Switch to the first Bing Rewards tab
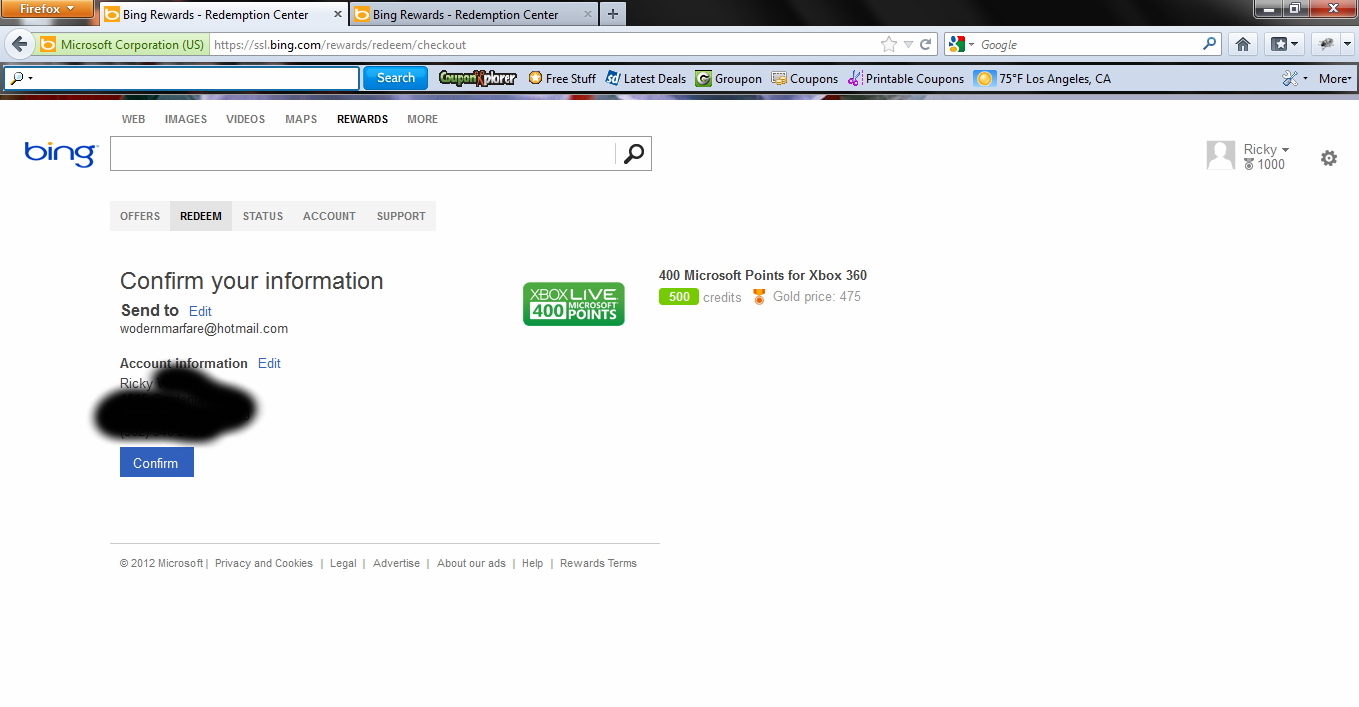This screenshot has height=707, width=1359. [215, 15]
